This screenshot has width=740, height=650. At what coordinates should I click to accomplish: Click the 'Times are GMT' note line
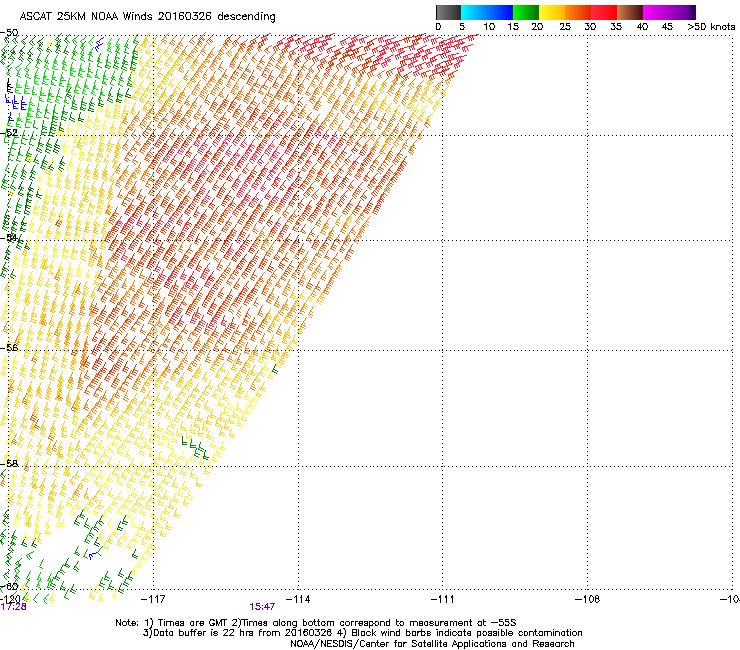pyautogui.click(x=316, y=623)
